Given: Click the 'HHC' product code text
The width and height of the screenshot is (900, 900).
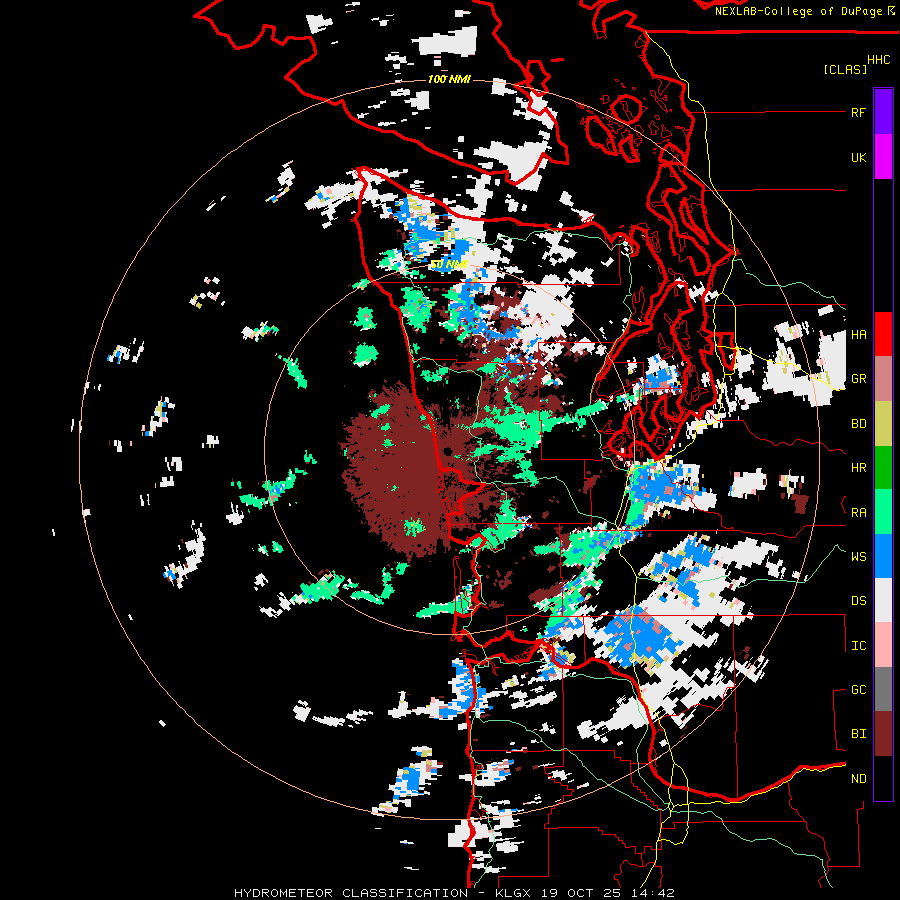Looking at the screenshot, I should (878, 60).
